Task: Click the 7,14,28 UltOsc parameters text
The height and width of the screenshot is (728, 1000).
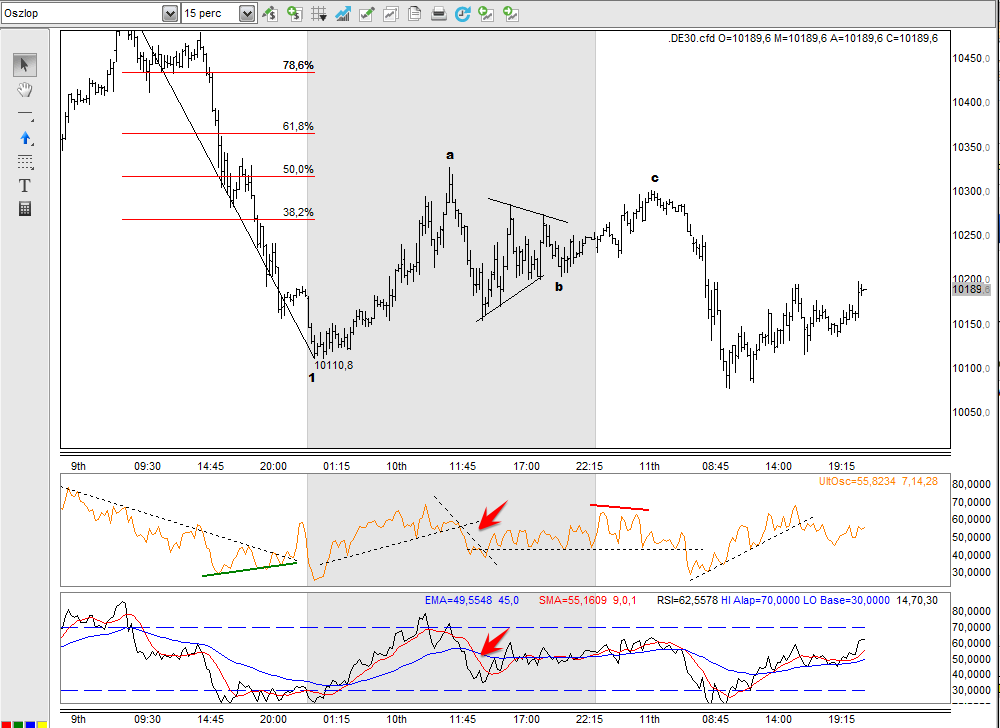Action: tap(920, 482)
